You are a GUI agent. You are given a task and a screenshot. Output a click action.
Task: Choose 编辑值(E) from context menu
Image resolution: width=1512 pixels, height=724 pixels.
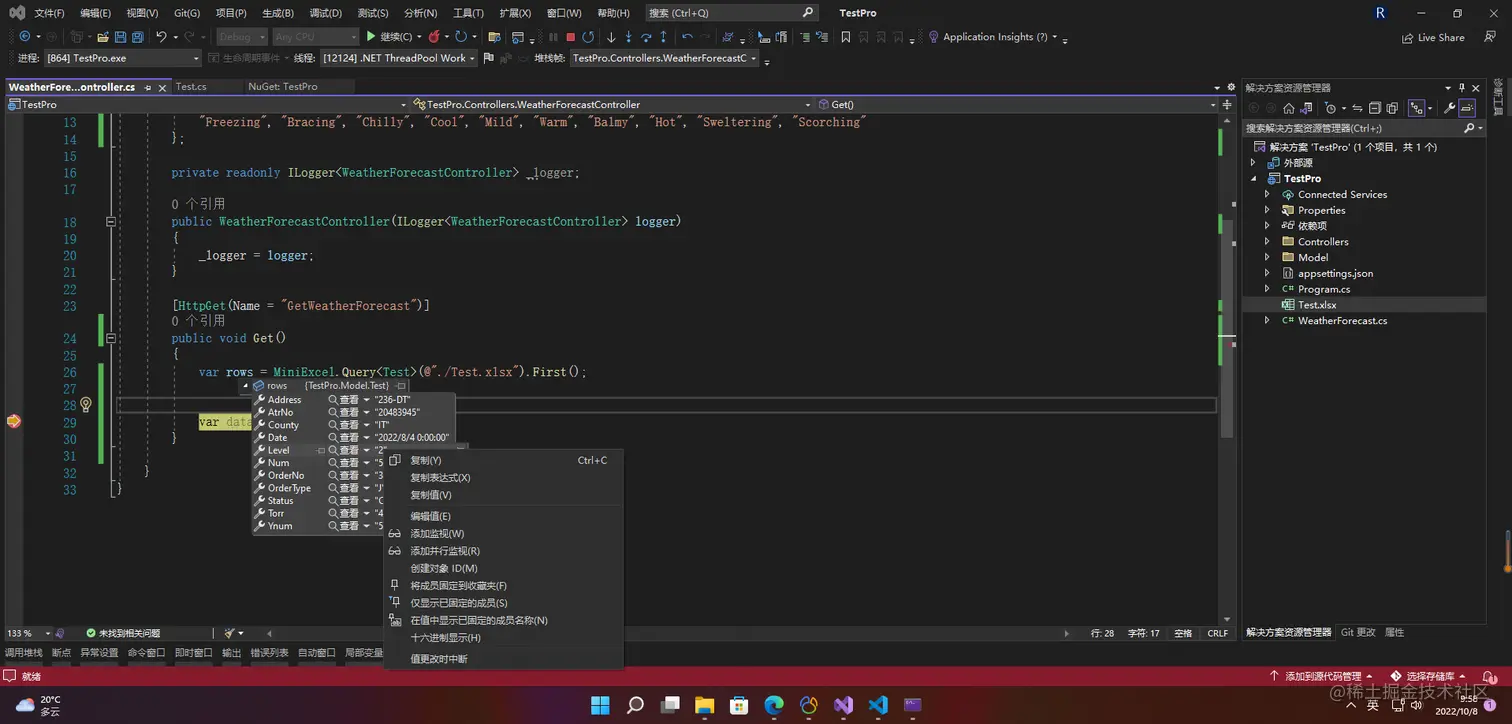(503, 516)
